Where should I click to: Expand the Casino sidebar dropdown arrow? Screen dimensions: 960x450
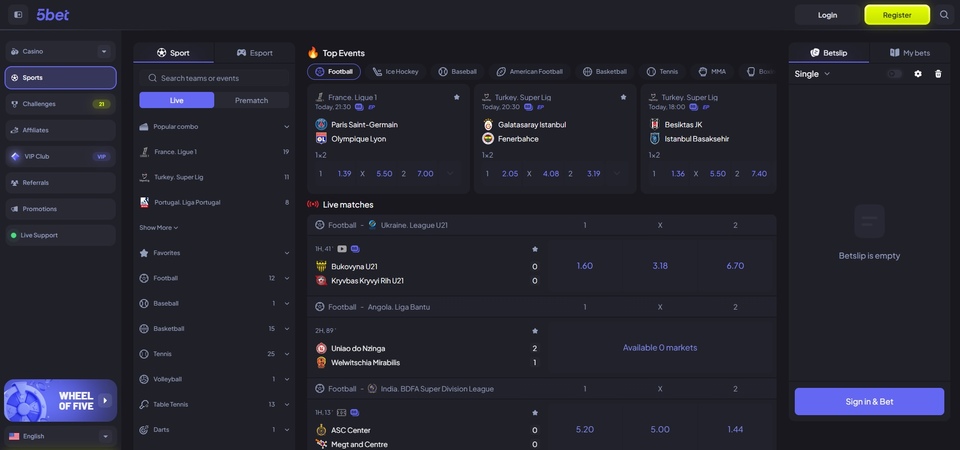click(x=104, y=51)
